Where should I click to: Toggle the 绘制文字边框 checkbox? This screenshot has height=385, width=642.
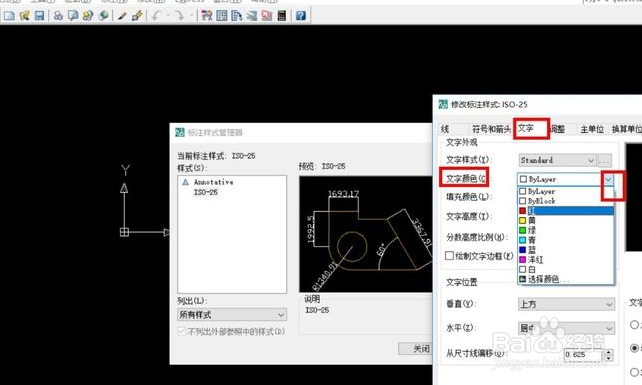click(x=449, y=256)
